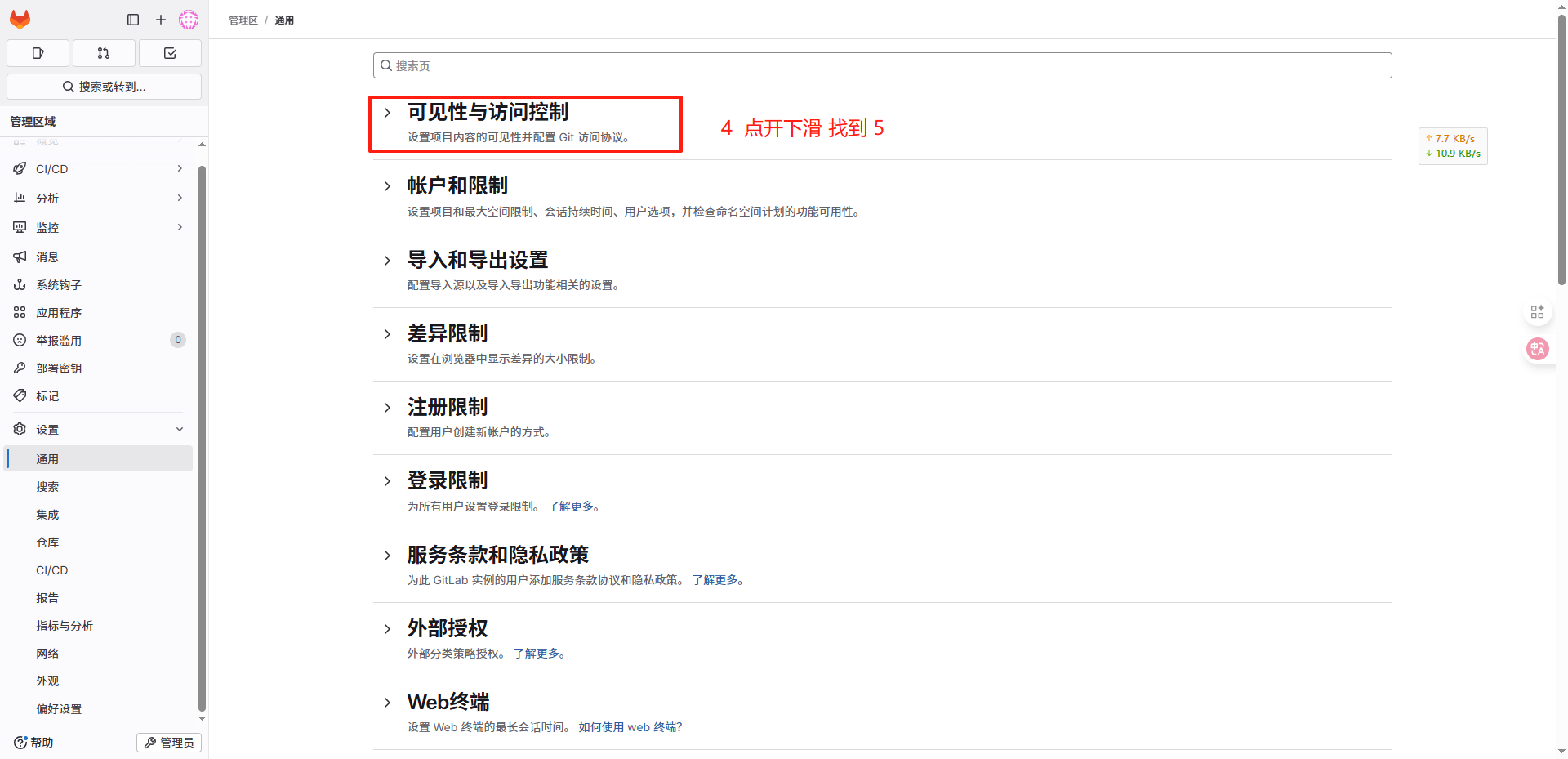Click the 如何使用 web 终端 link
The height and width of the screenshot is (759, 1568).
click(629, 727)
